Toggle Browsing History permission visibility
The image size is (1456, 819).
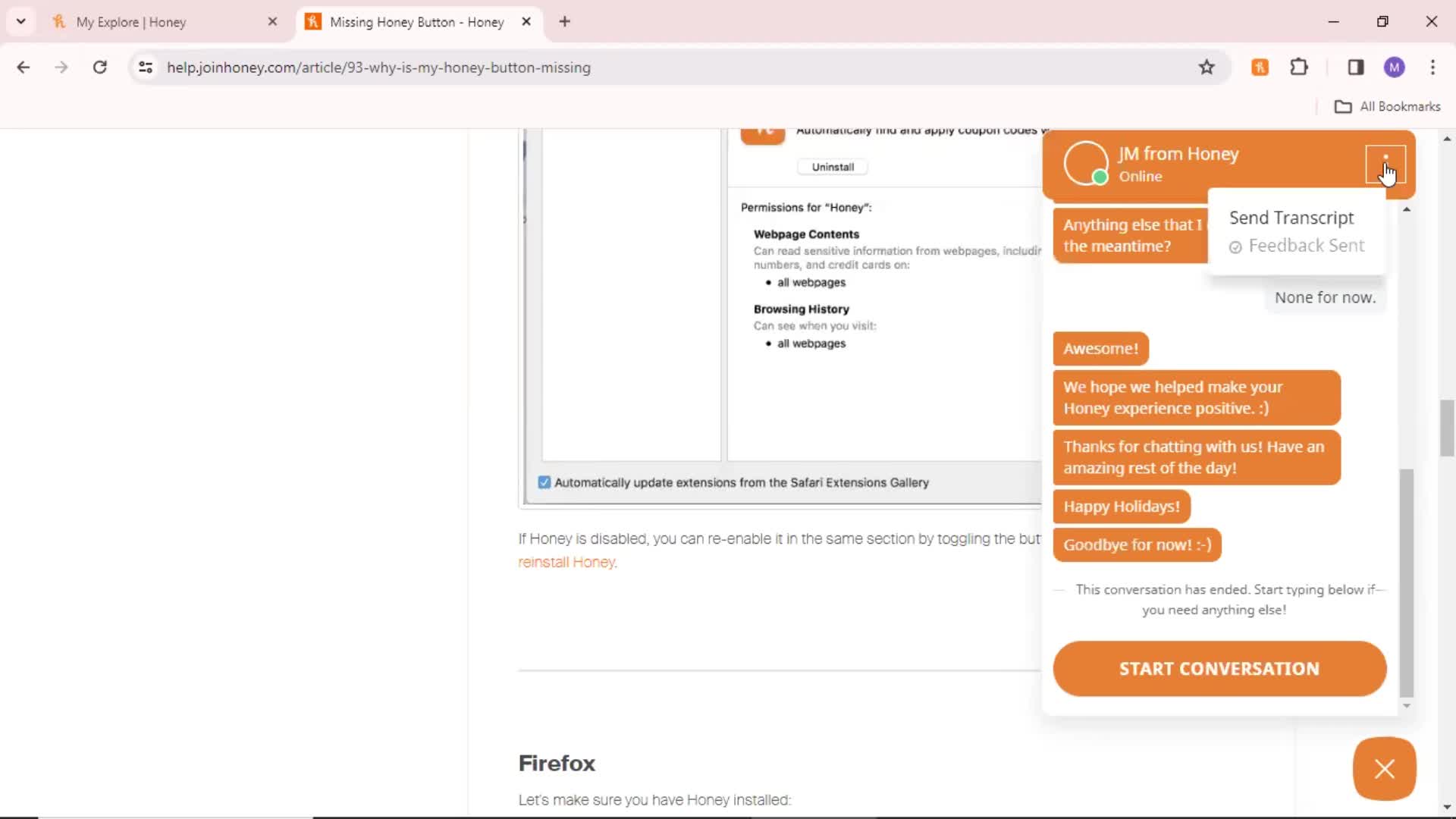(800, 308)
